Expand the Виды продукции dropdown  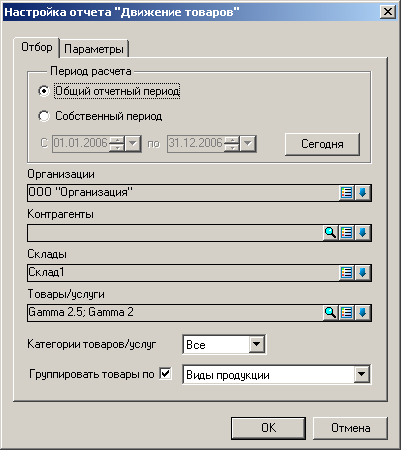pos(362,374)
